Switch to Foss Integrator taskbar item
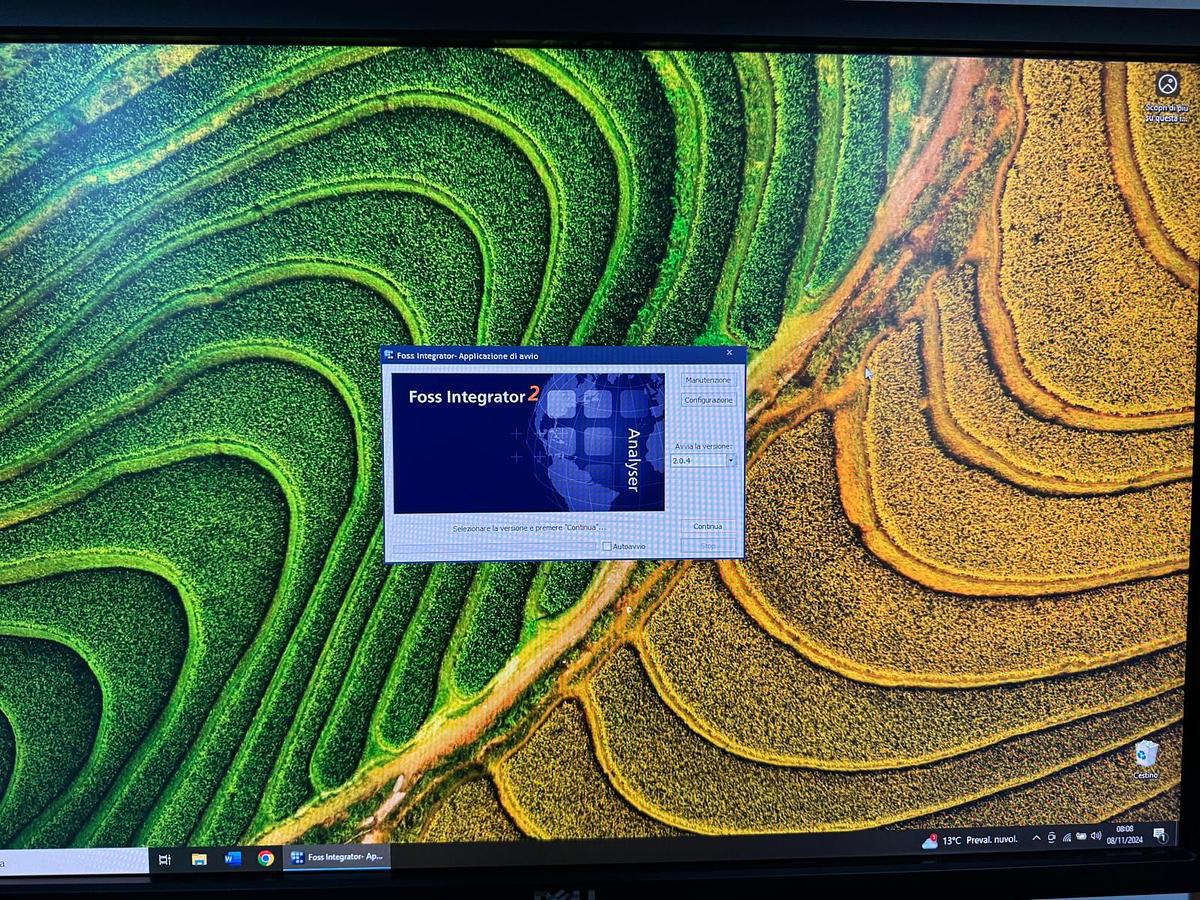This screenshot has height=900, width=1200. pyautogui.click(x=337, y=857)
